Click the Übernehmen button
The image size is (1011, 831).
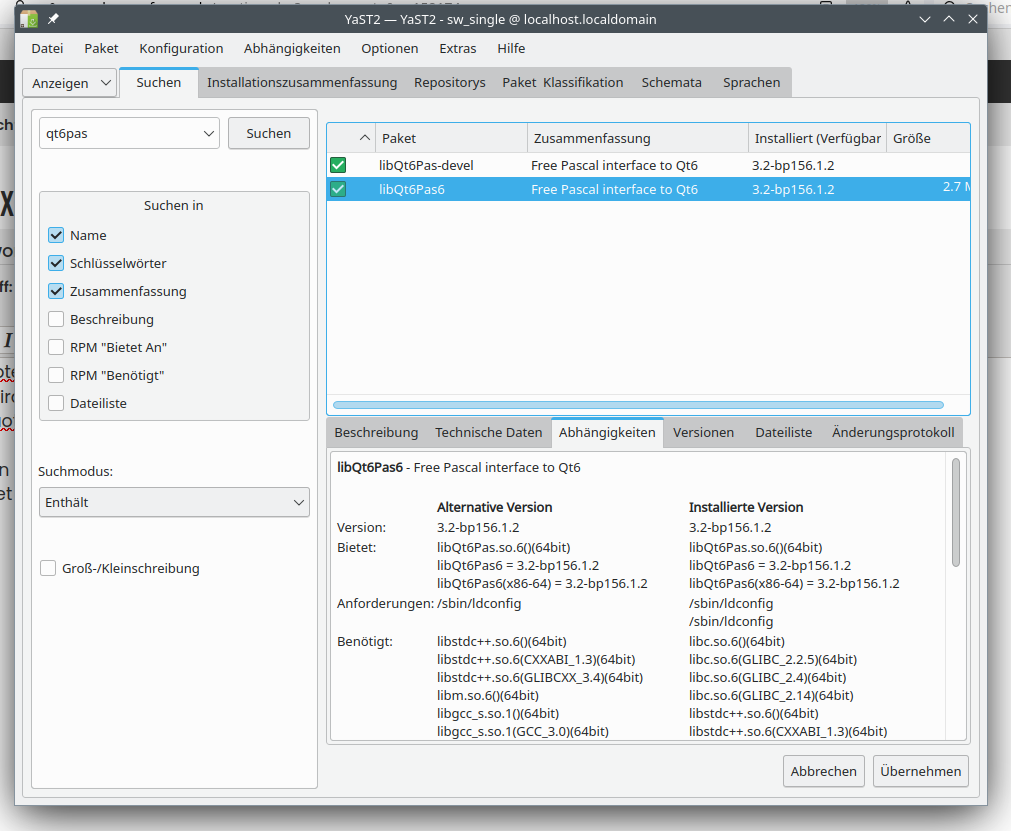coord(921,771)
